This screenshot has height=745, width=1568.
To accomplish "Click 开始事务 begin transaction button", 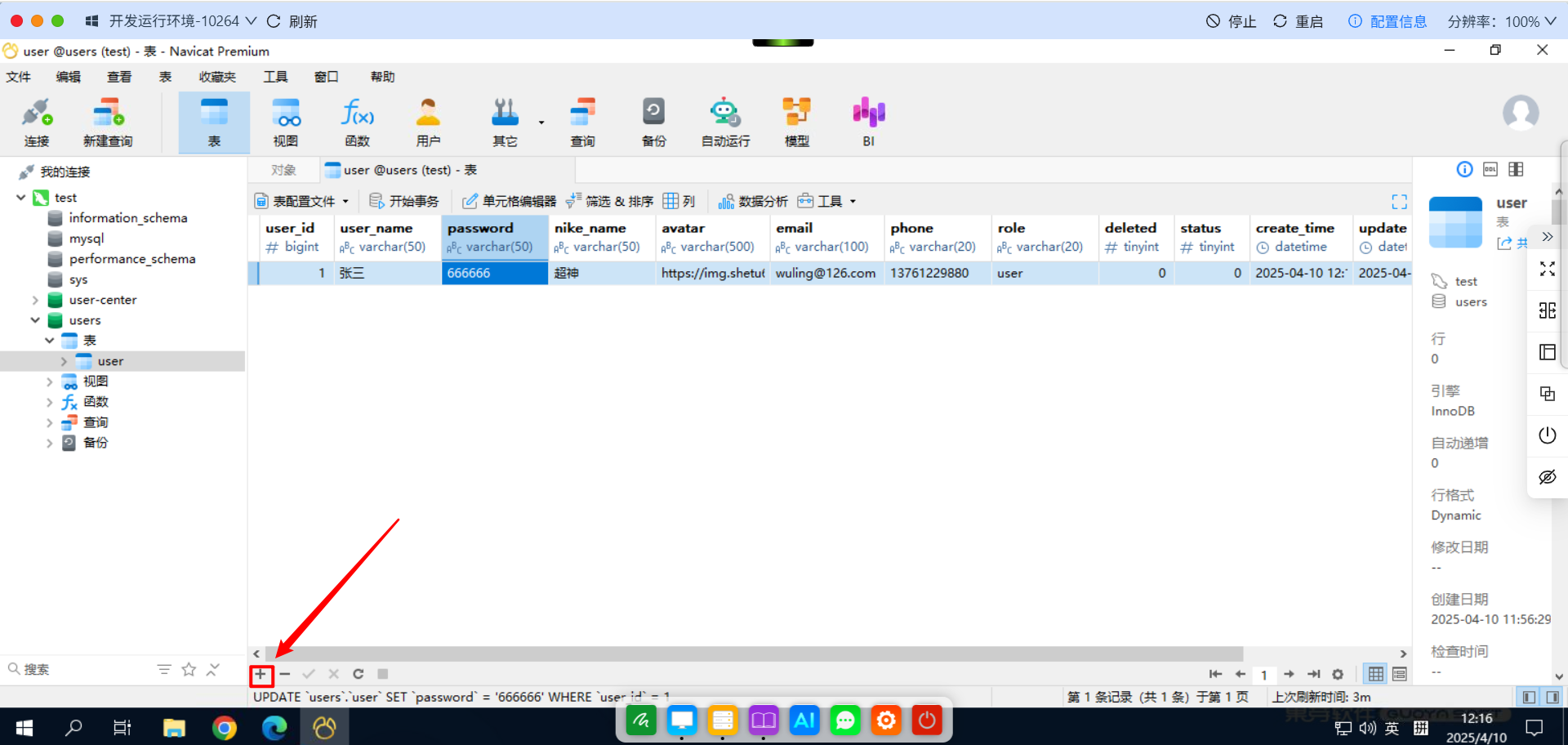I will click(404, 201).
